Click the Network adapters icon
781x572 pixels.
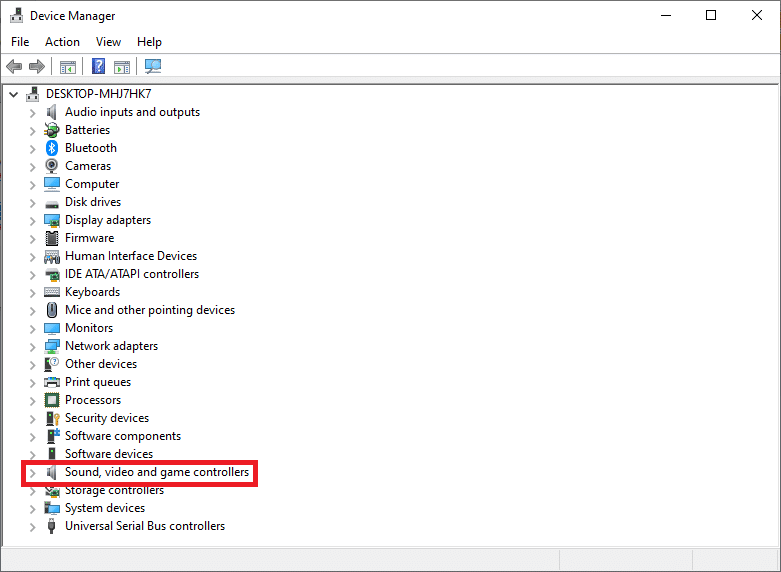[x=52, y=346]
